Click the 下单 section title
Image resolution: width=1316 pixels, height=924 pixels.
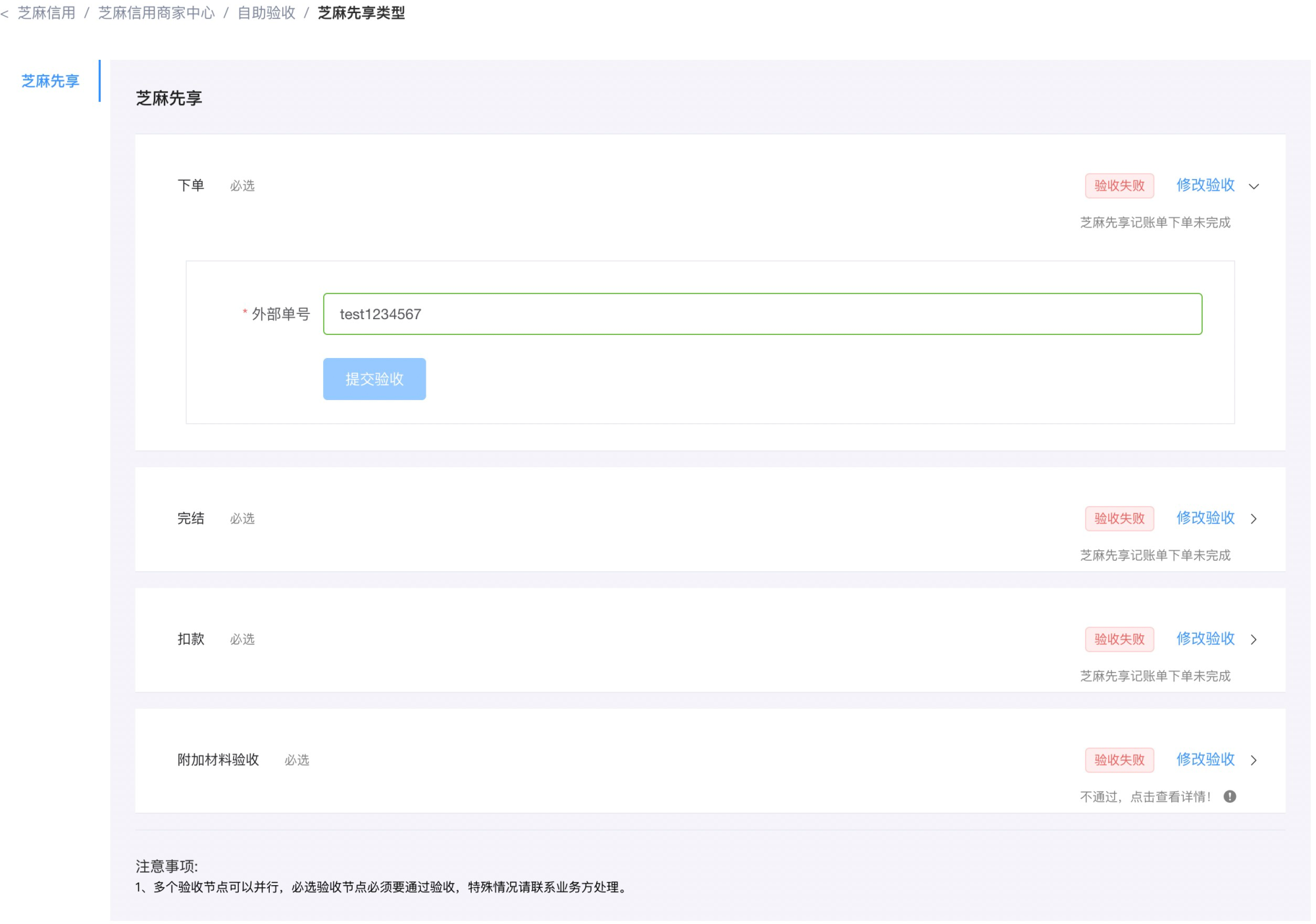pyautogui.click(x=191, y=186)
